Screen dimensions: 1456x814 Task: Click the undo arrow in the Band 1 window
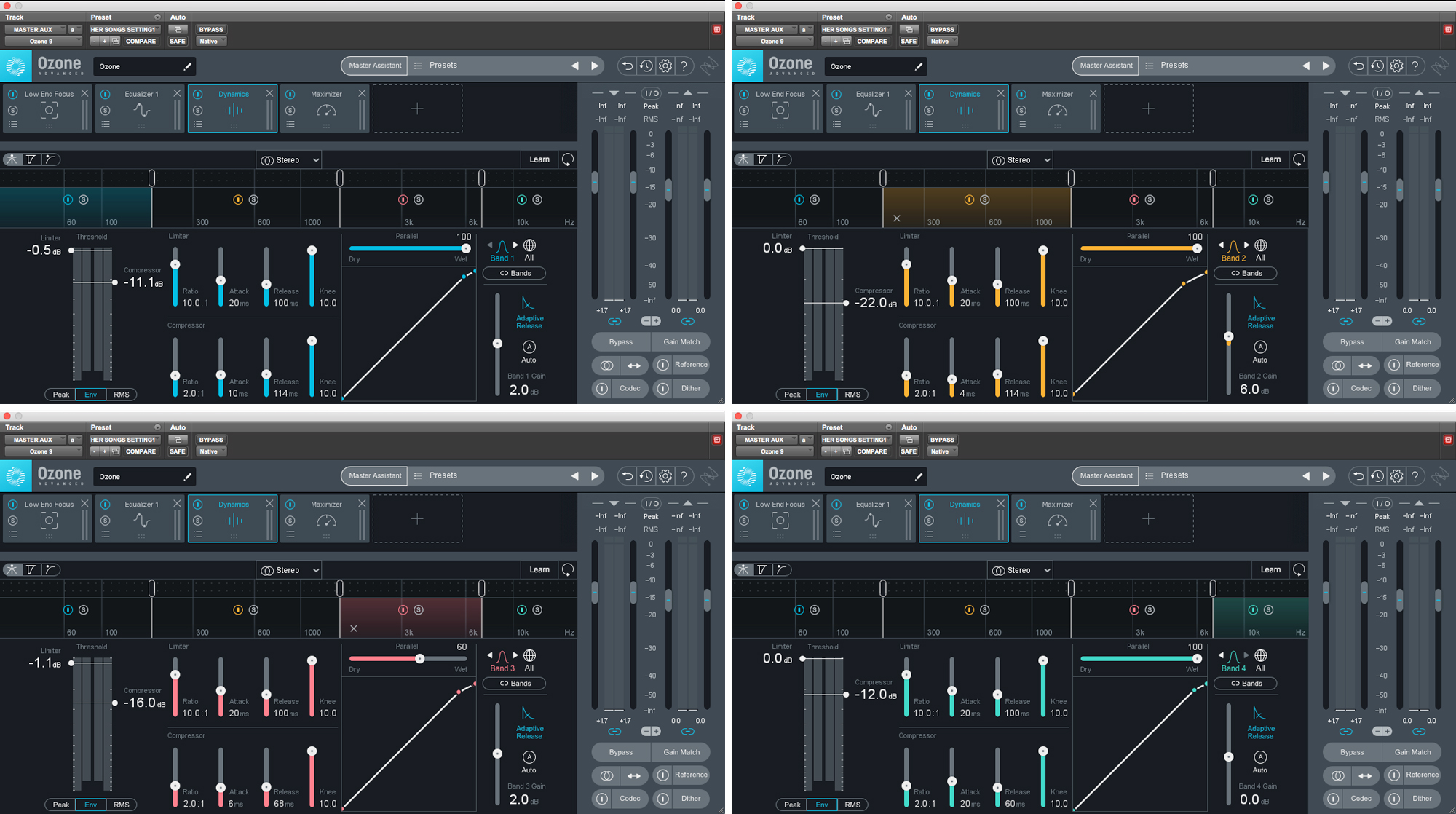[627, 66]
